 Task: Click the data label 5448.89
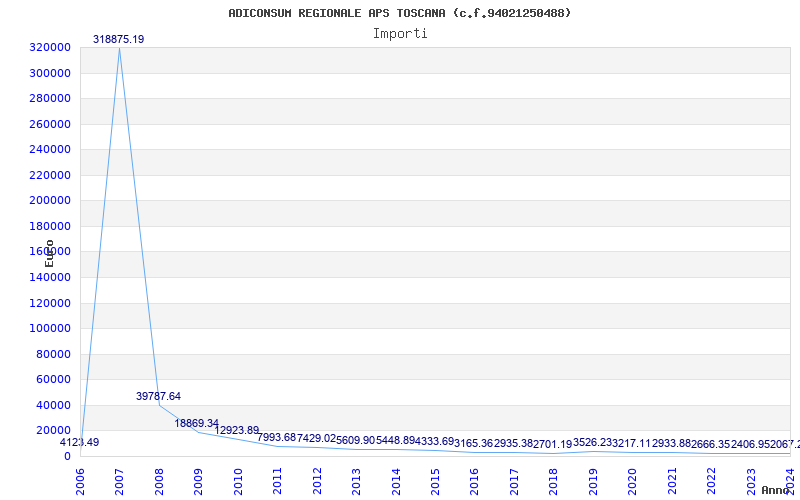(395, 441)
